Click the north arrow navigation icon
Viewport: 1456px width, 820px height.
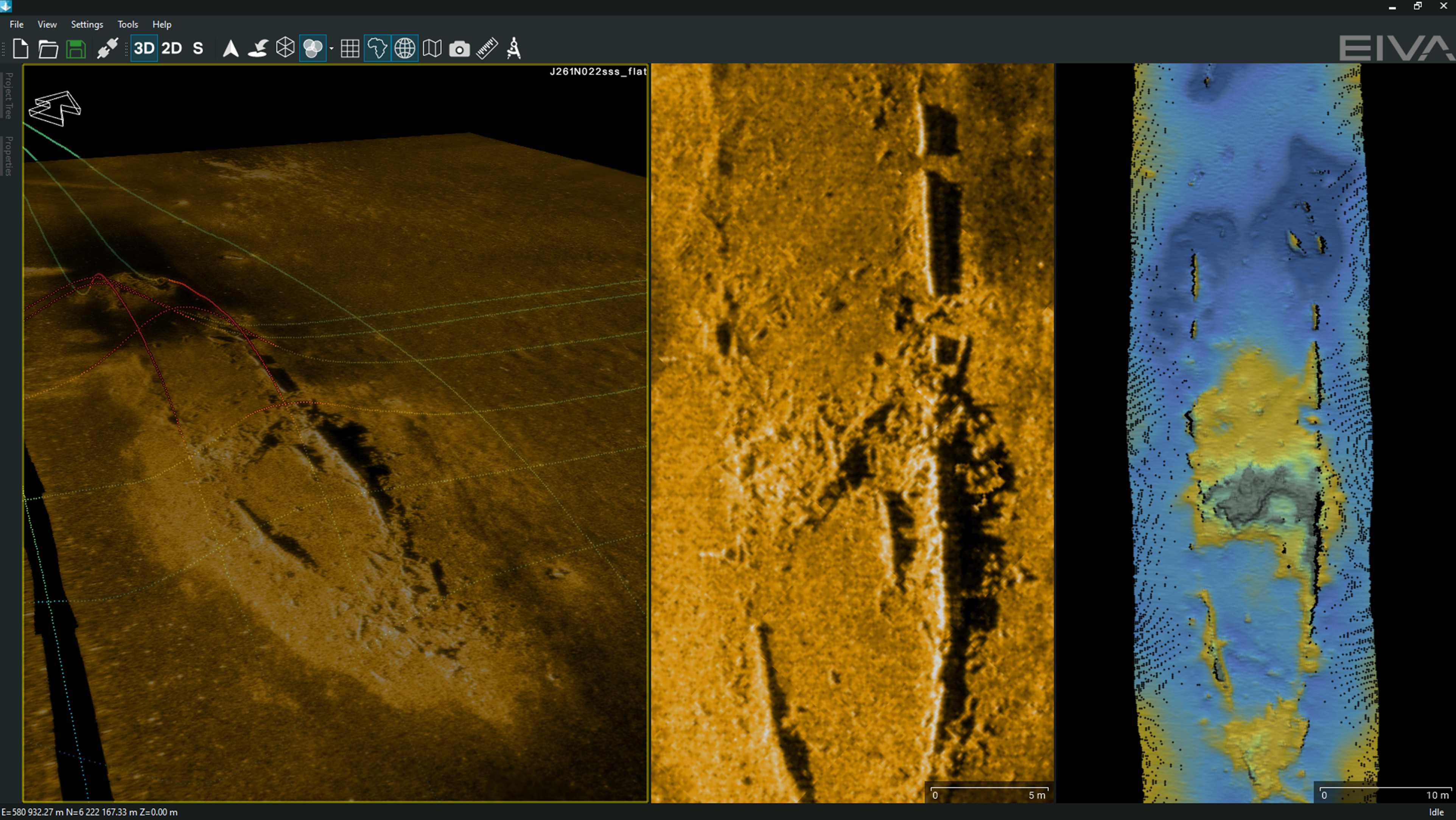pyautogui.click(x=230, y=48)
